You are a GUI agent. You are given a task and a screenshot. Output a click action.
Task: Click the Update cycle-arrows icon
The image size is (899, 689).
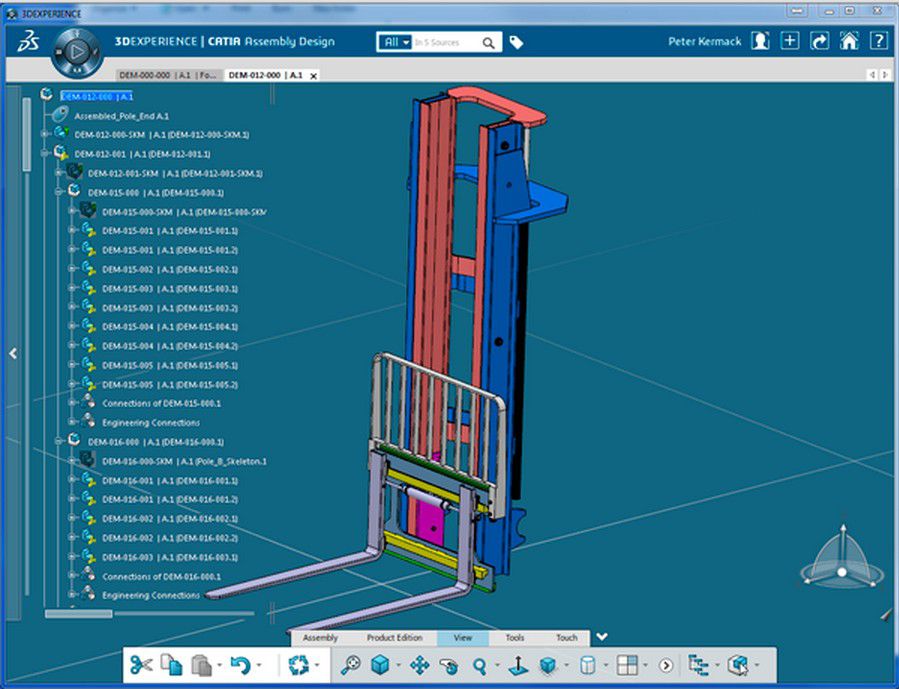point(298,665)
